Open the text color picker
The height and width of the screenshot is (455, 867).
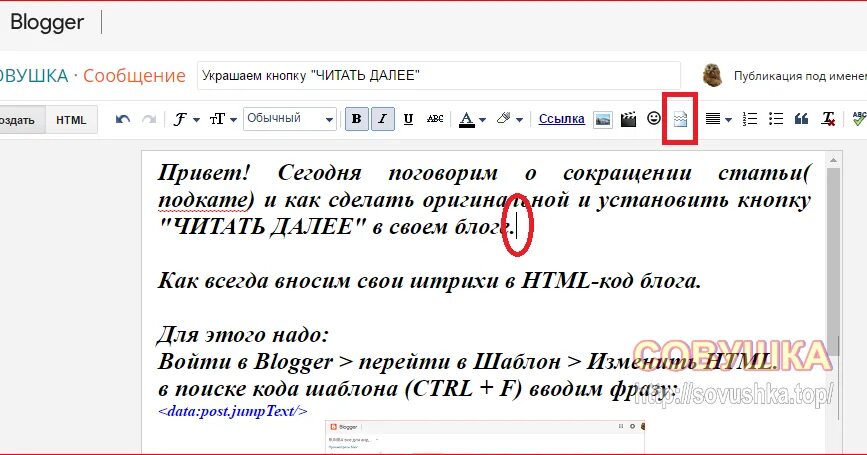[472, 119]
